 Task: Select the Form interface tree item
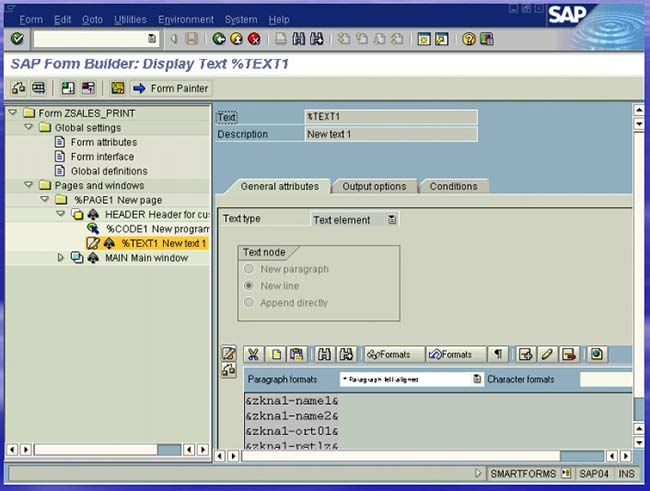point(102,157)
